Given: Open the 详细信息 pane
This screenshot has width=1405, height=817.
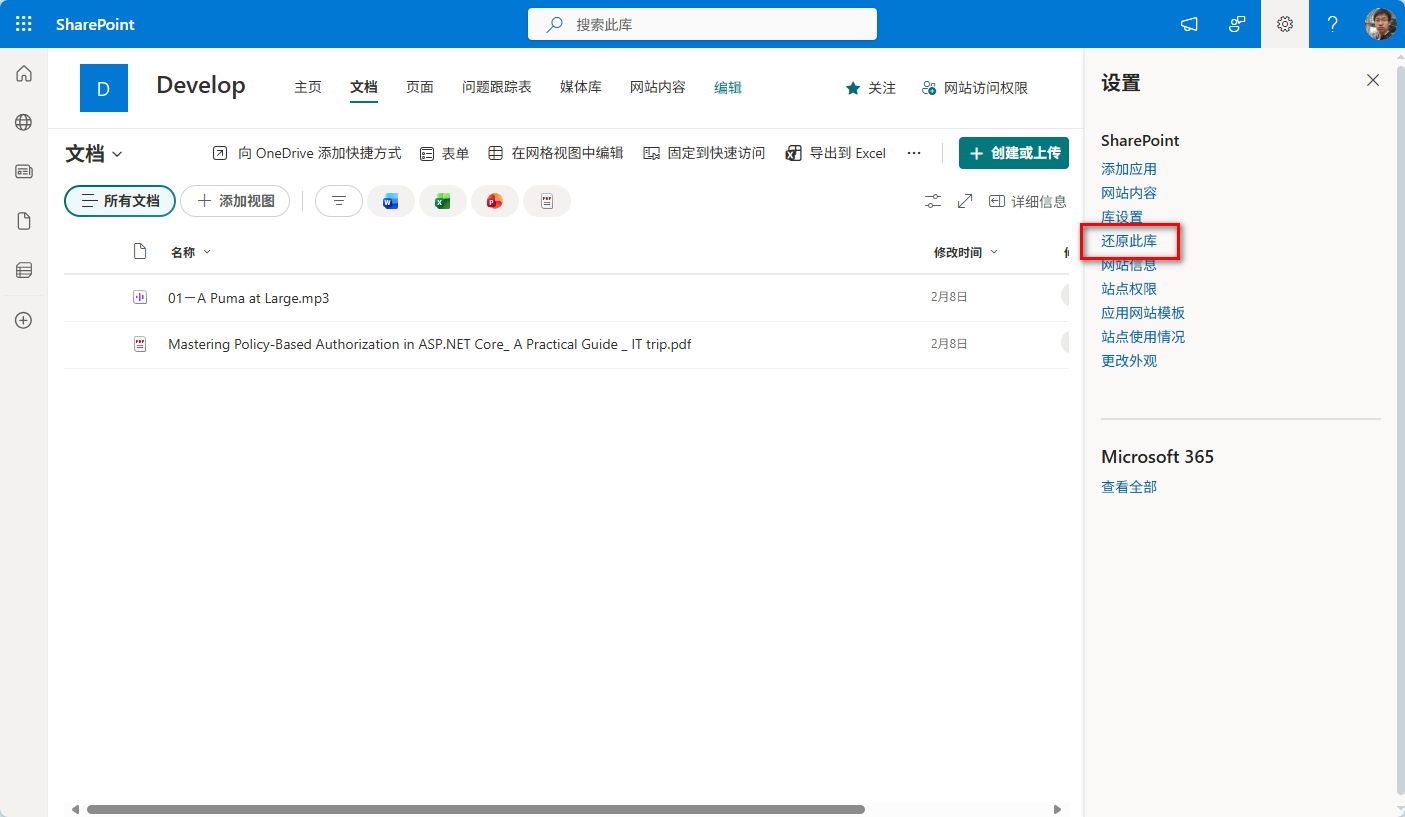Looking at the screenshot, I should click(1027, 201).
